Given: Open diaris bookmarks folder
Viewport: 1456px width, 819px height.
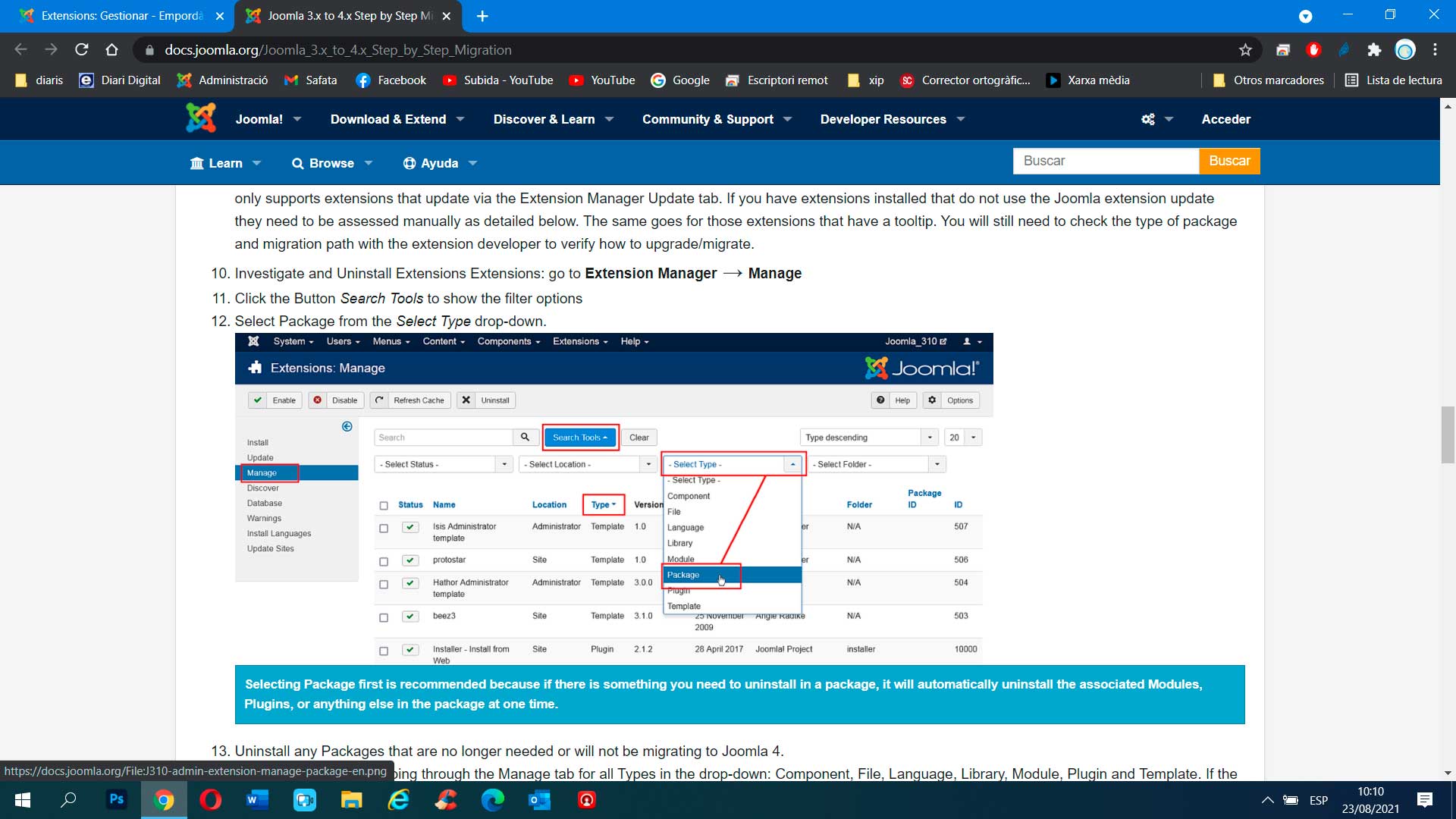Looking at the screenshot, I should tap(39, 80).
